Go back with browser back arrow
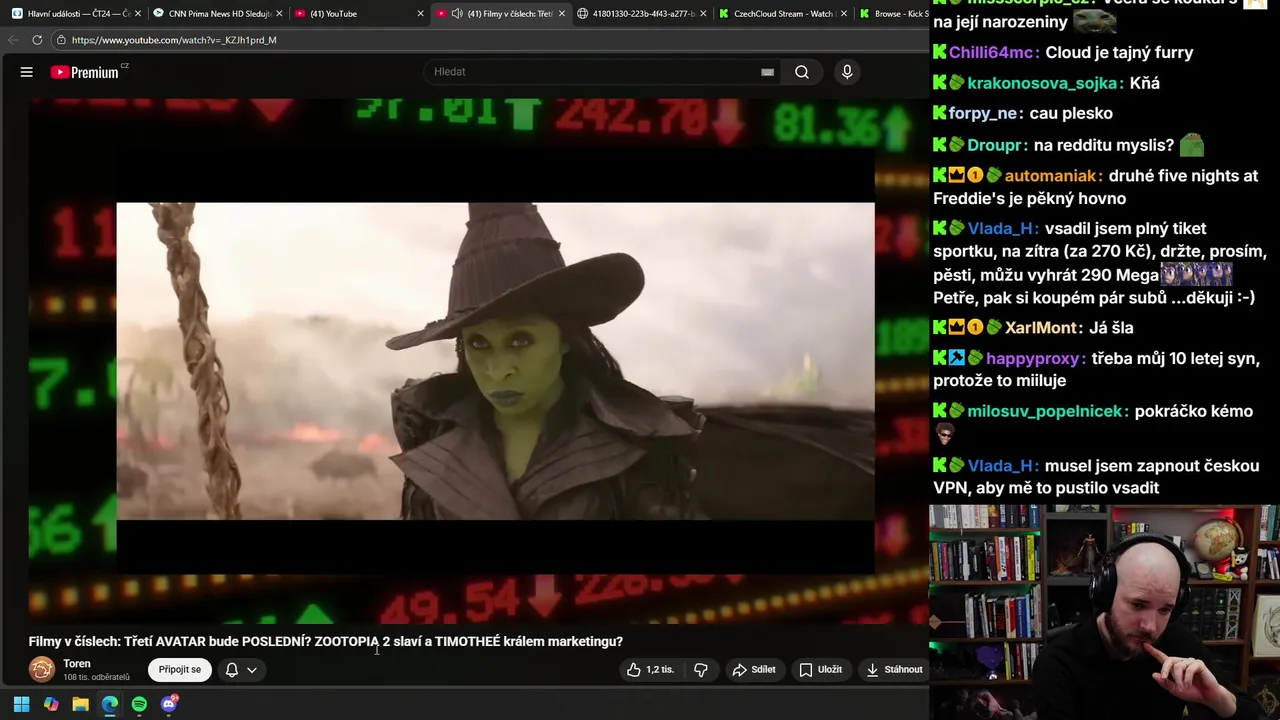1280x720 pixels. tap(12, 40)
